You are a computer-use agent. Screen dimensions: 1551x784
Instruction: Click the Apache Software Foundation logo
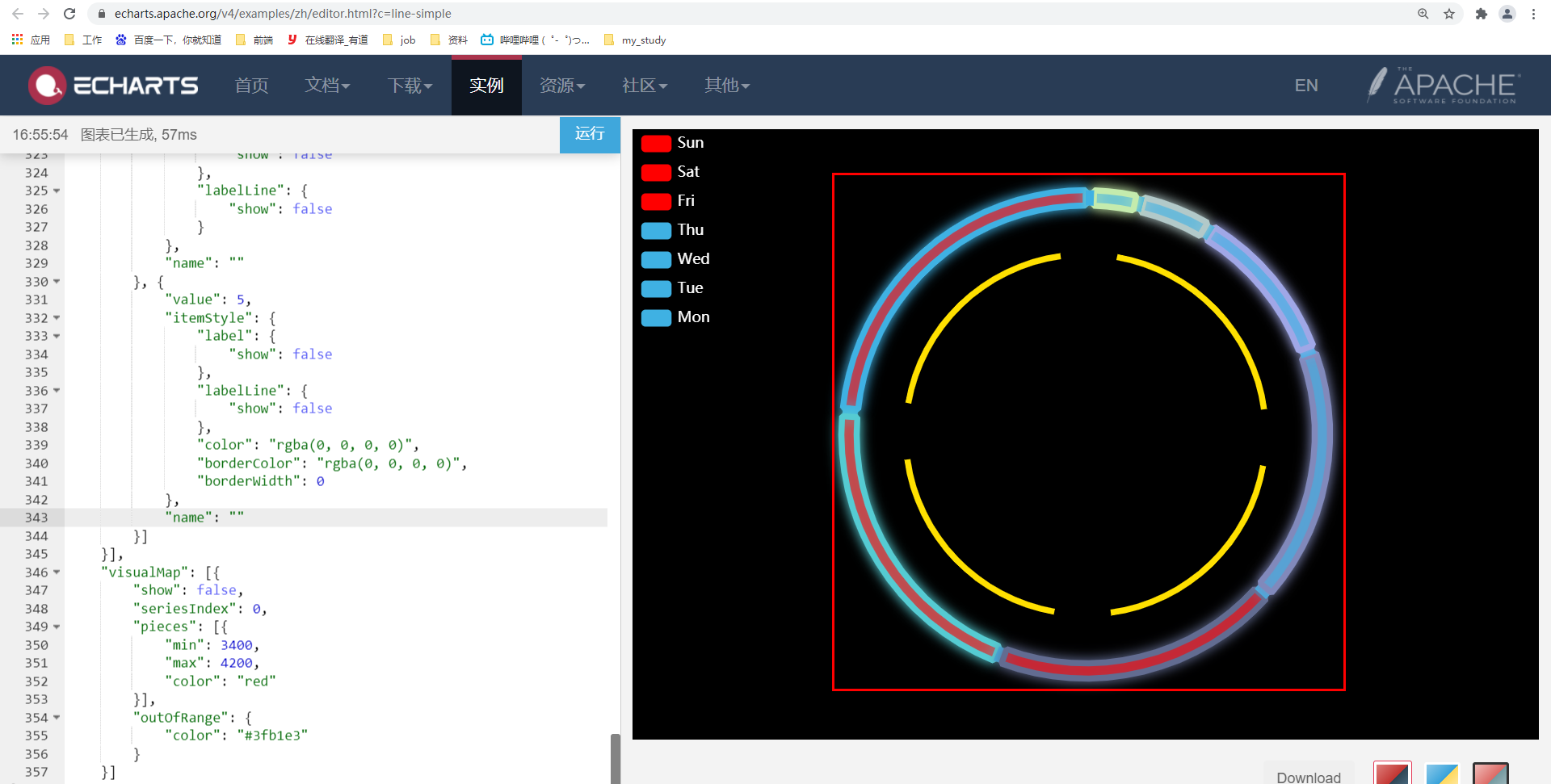pyautogui.click(x=1444, y=86)
